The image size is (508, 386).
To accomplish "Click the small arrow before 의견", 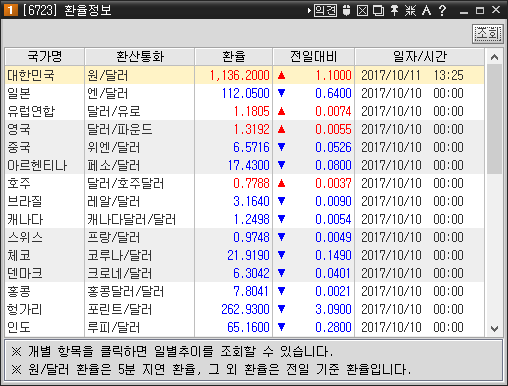I will coord(309,11).
